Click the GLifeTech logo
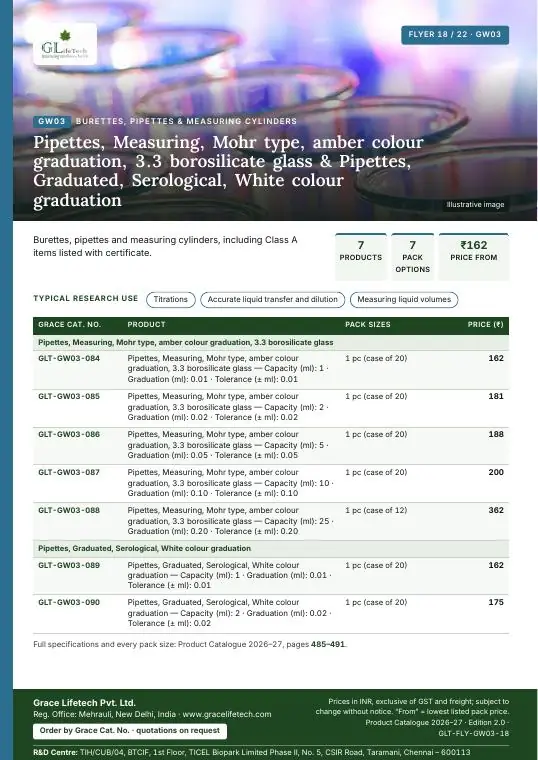Viewport: 538px width, 760px height. (x=65, y=44)
